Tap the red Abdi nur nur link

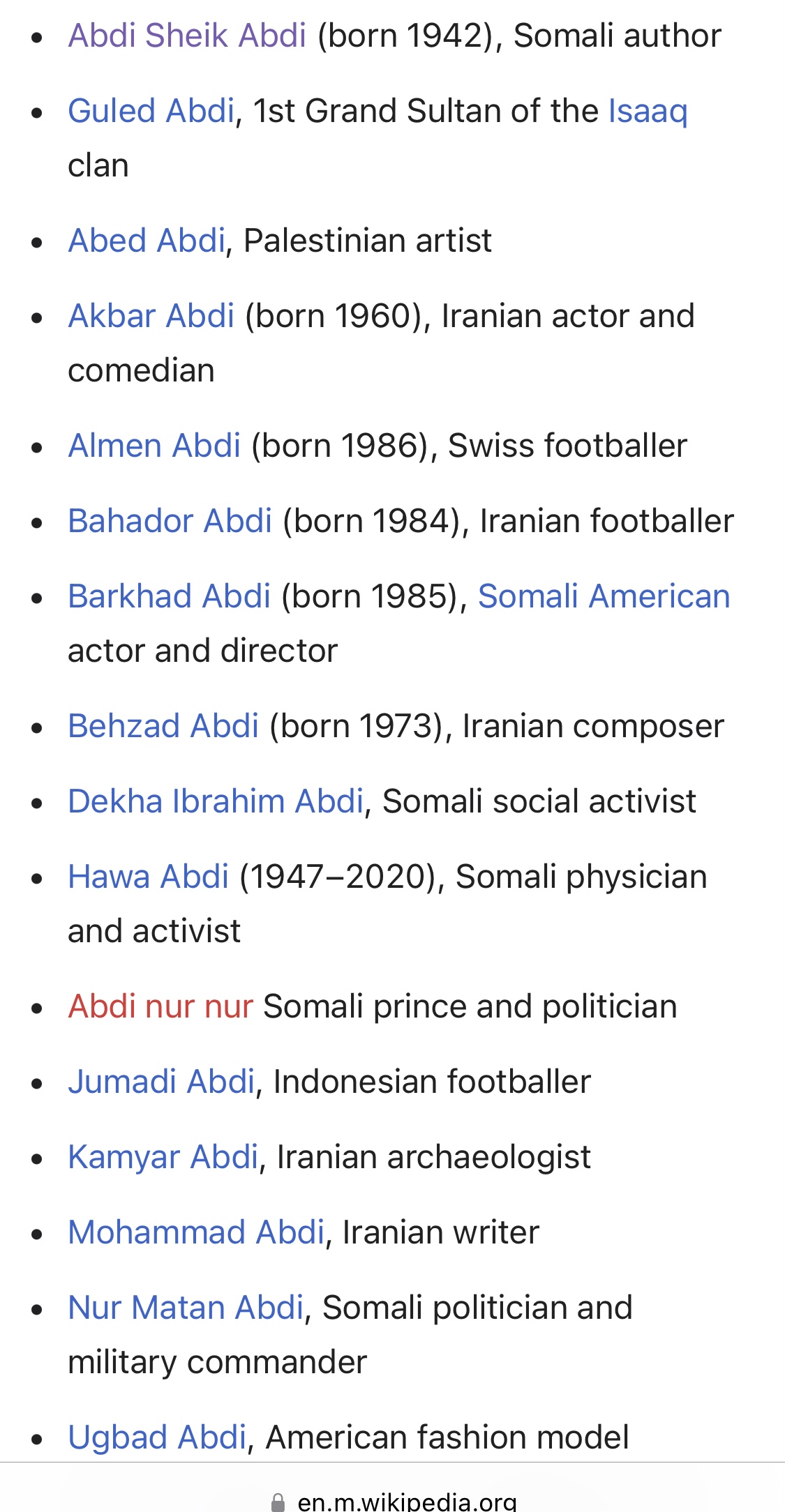[160, 1006]
